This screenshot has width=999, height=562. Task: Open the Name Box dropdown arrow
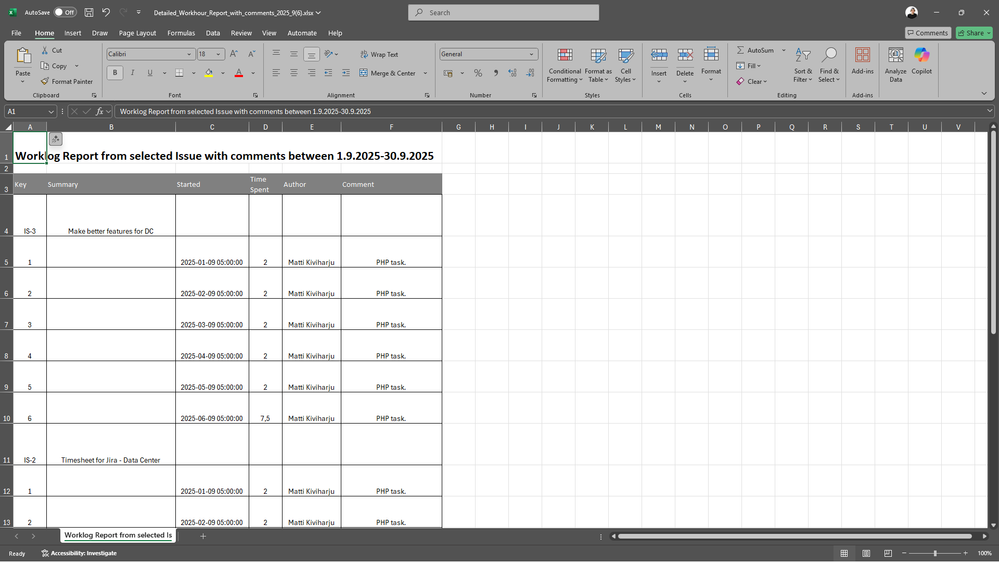pos(51,111)
